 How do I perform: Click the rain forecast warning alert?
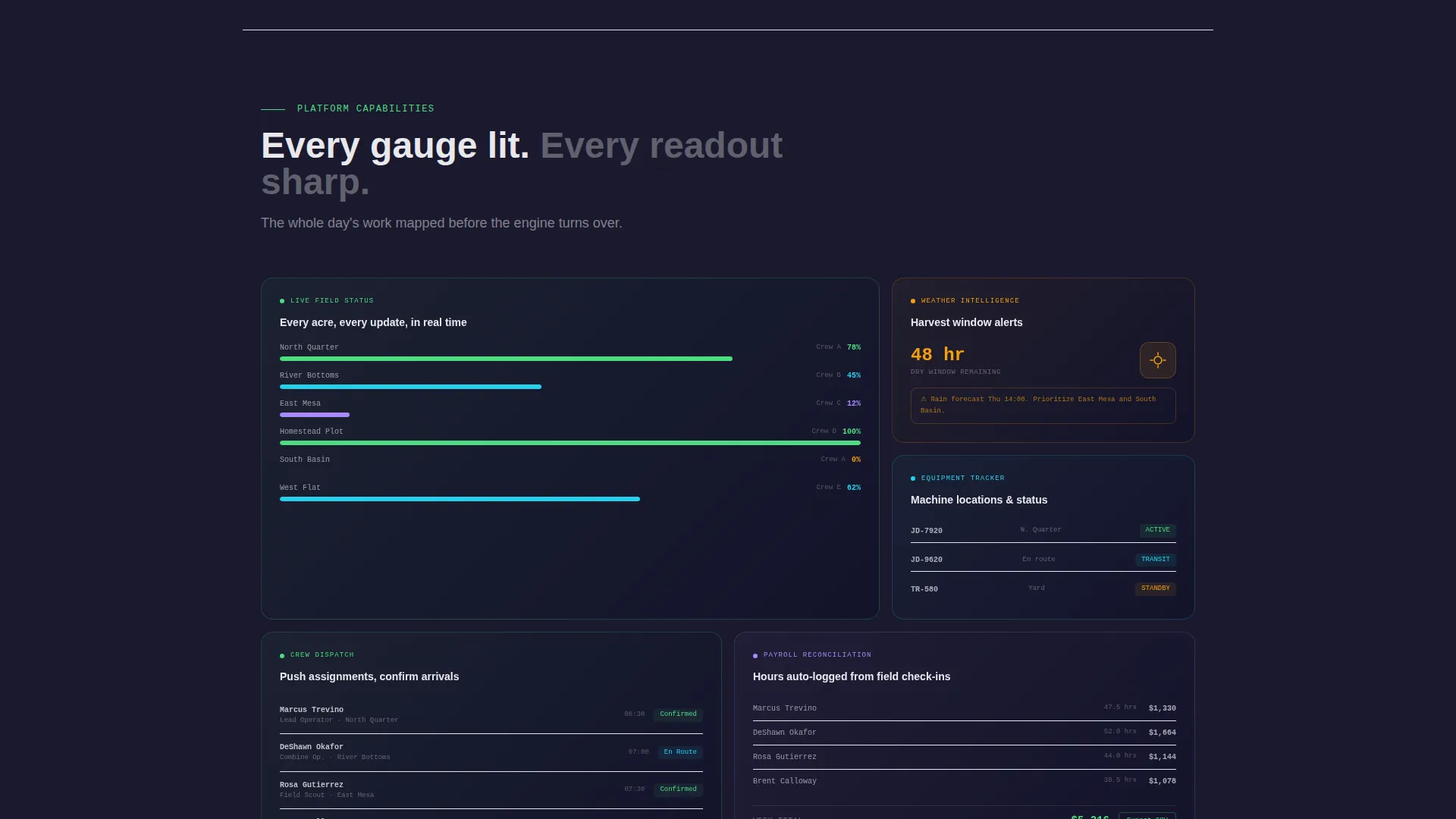(1043, 406)
